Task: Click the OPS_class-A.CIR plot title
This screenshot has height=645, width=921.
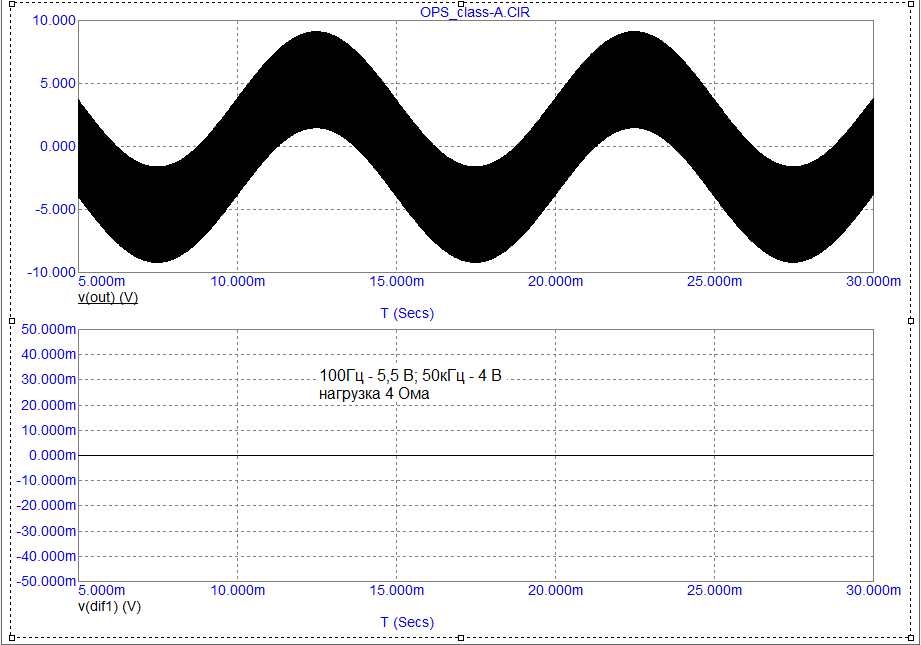Action: [475, 12]
